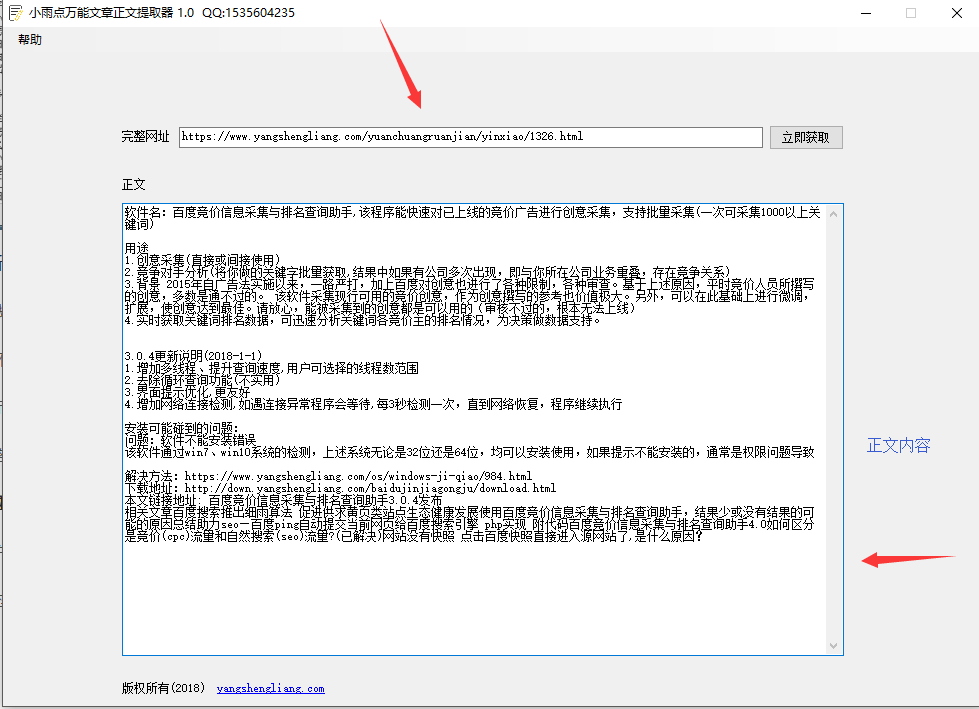Open the yangshengliang.com copyright link

(x=270, y=688)
